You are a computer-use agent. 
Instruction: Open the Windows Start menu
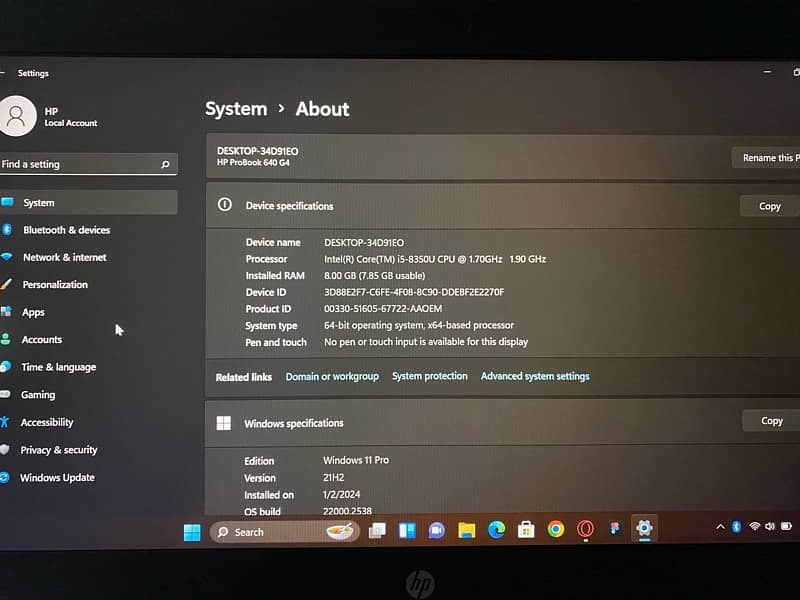tap(192, 532)
